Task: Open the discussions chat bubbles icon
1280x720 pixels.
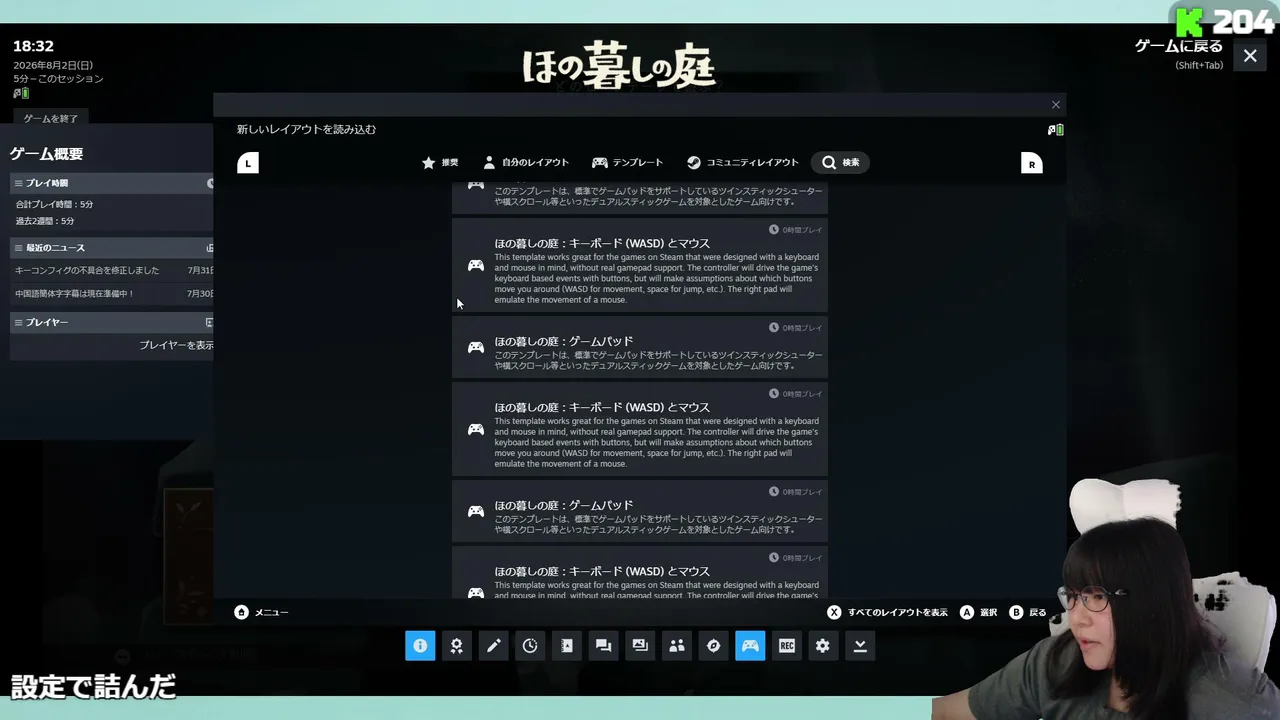Action: 603,646
